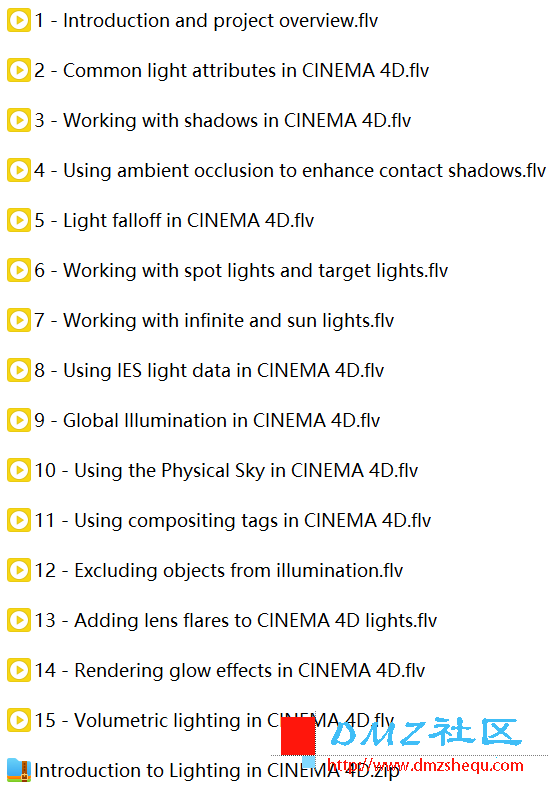Click the icon beside spot lights and target lights
The width and height of the screenshot is (558, 786).
pos(19,270)
